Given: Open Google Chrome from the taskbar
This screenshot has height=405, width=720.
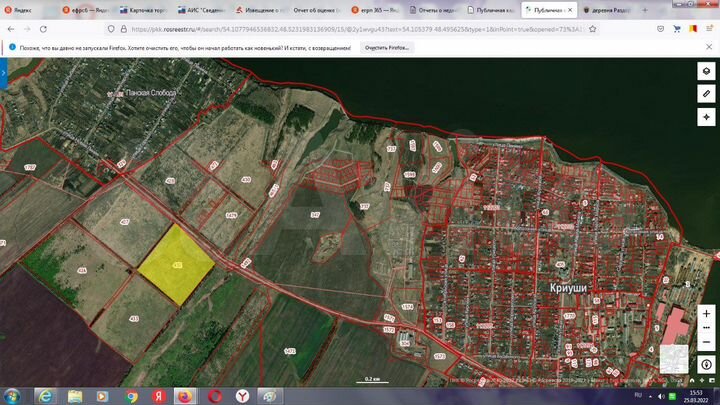Looking at the screenshot, I should point(131,395).
